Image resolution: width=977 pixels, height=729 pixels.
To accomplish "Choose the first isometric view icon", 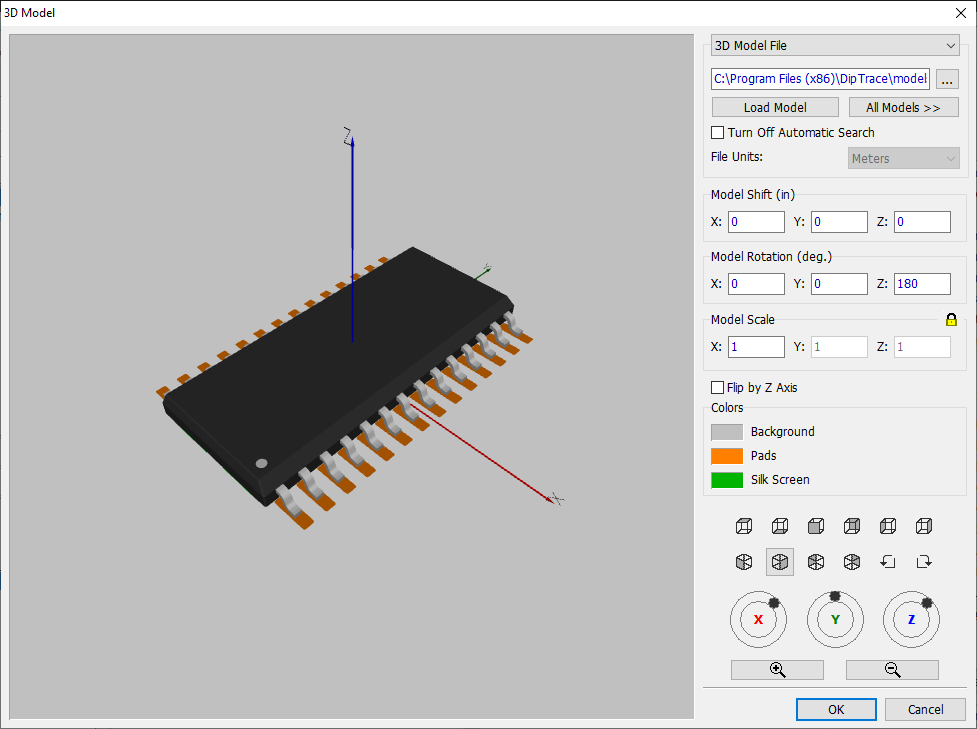I will coord(744,562).
